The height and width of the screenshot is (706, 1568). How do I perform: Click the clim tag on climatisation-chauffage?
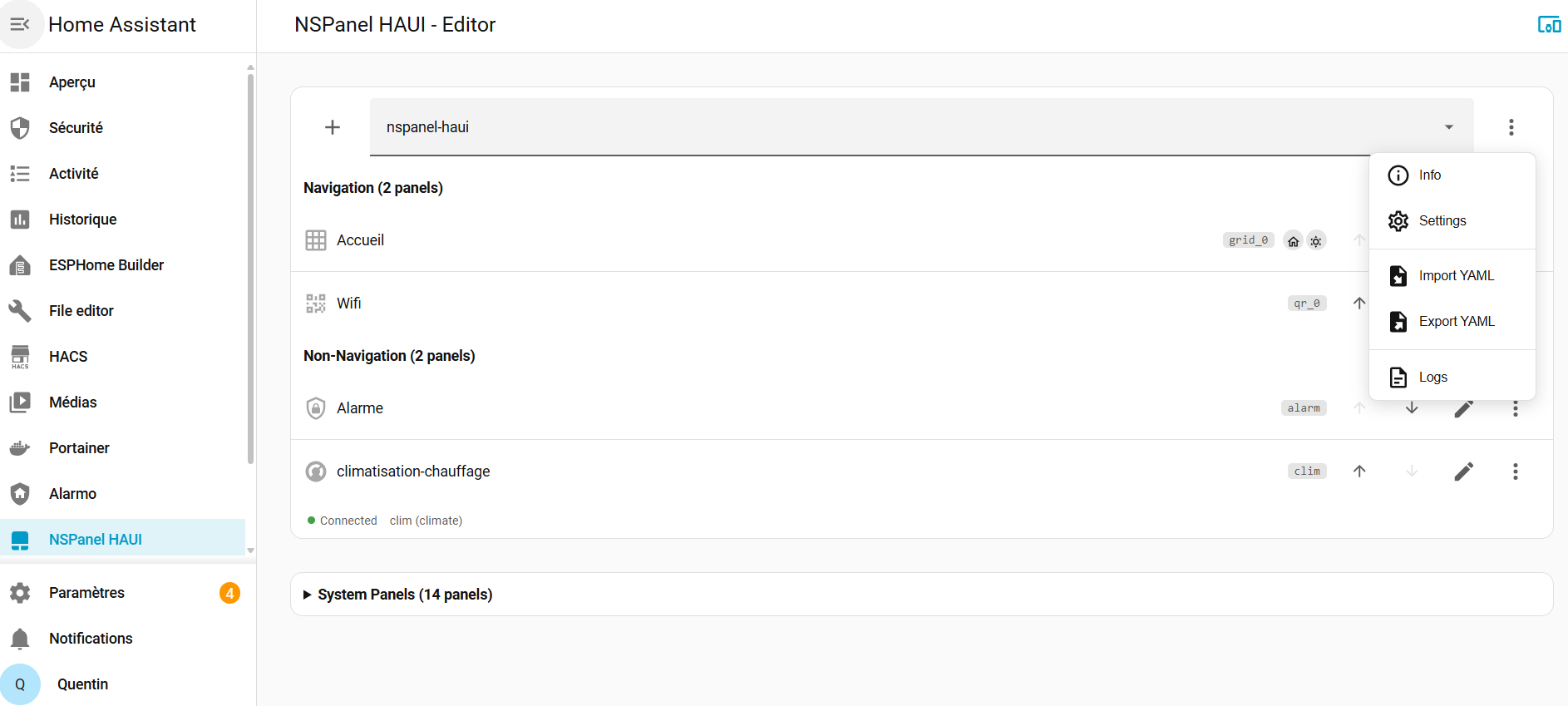coord(1307,471)
